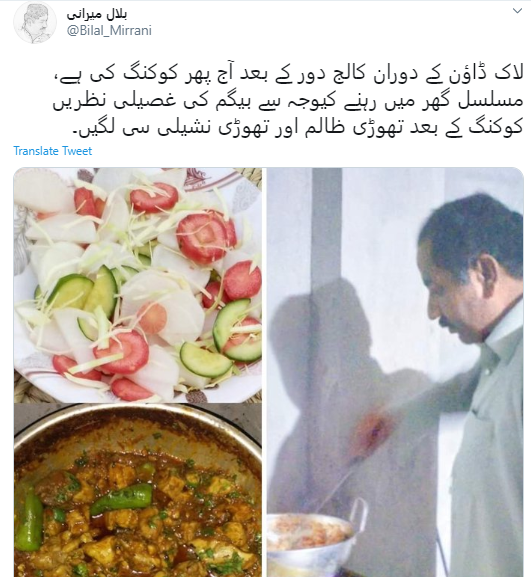Click the second line of the tweet text
Image resolution: width=531 pixels, height=577 pixels.
tap(287, 102)
